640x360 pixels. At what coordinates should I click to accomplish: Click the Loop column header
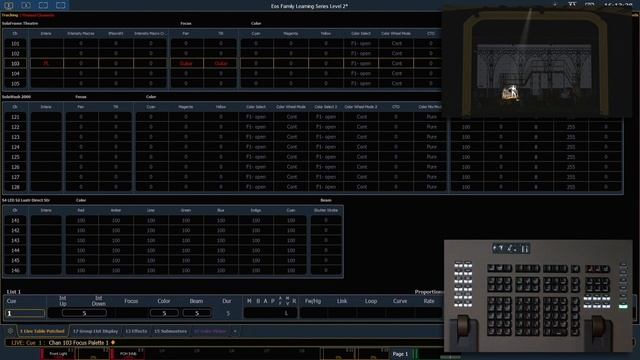[371, 301]
